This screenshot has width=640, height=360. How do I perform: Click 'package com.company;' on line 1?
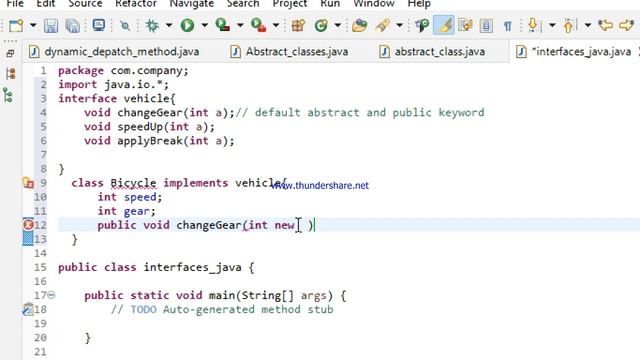pyautogui.click(x=123, y=71)
